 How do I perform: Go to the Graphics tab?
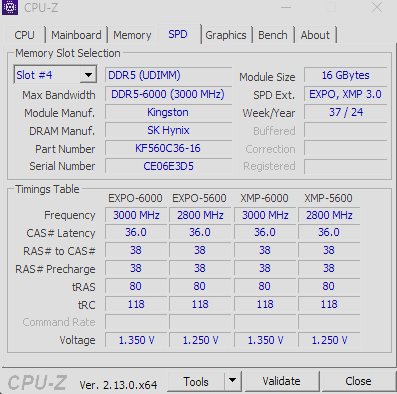[x=226, y=35]
